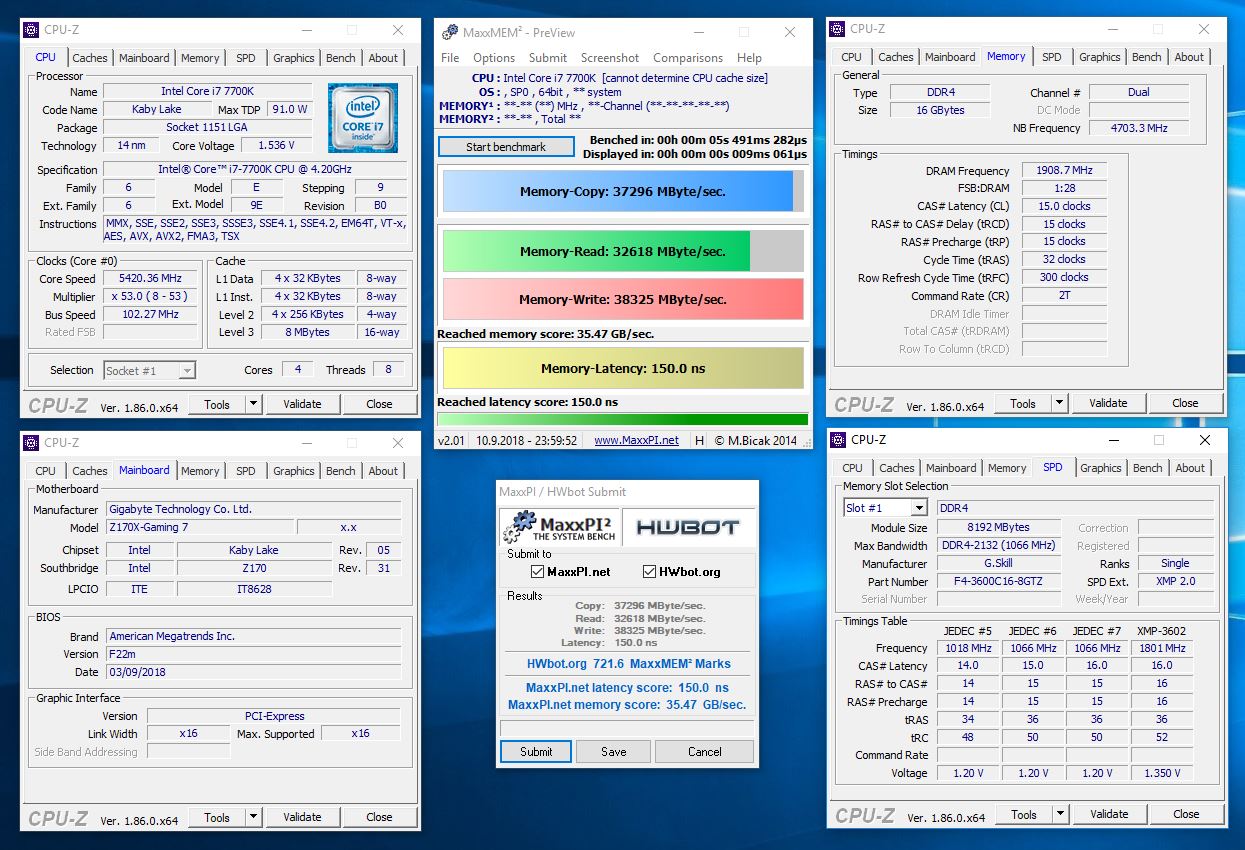The height and width of the screenshot is (850, 1245).
Task: Click the MaxxMEM² title bar app icon
Action: [450, 32]
